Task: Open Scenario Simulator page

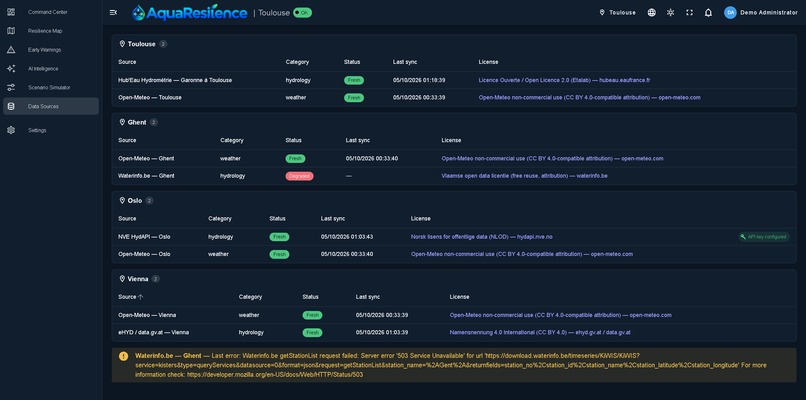Action: click(x=51, y=87)
